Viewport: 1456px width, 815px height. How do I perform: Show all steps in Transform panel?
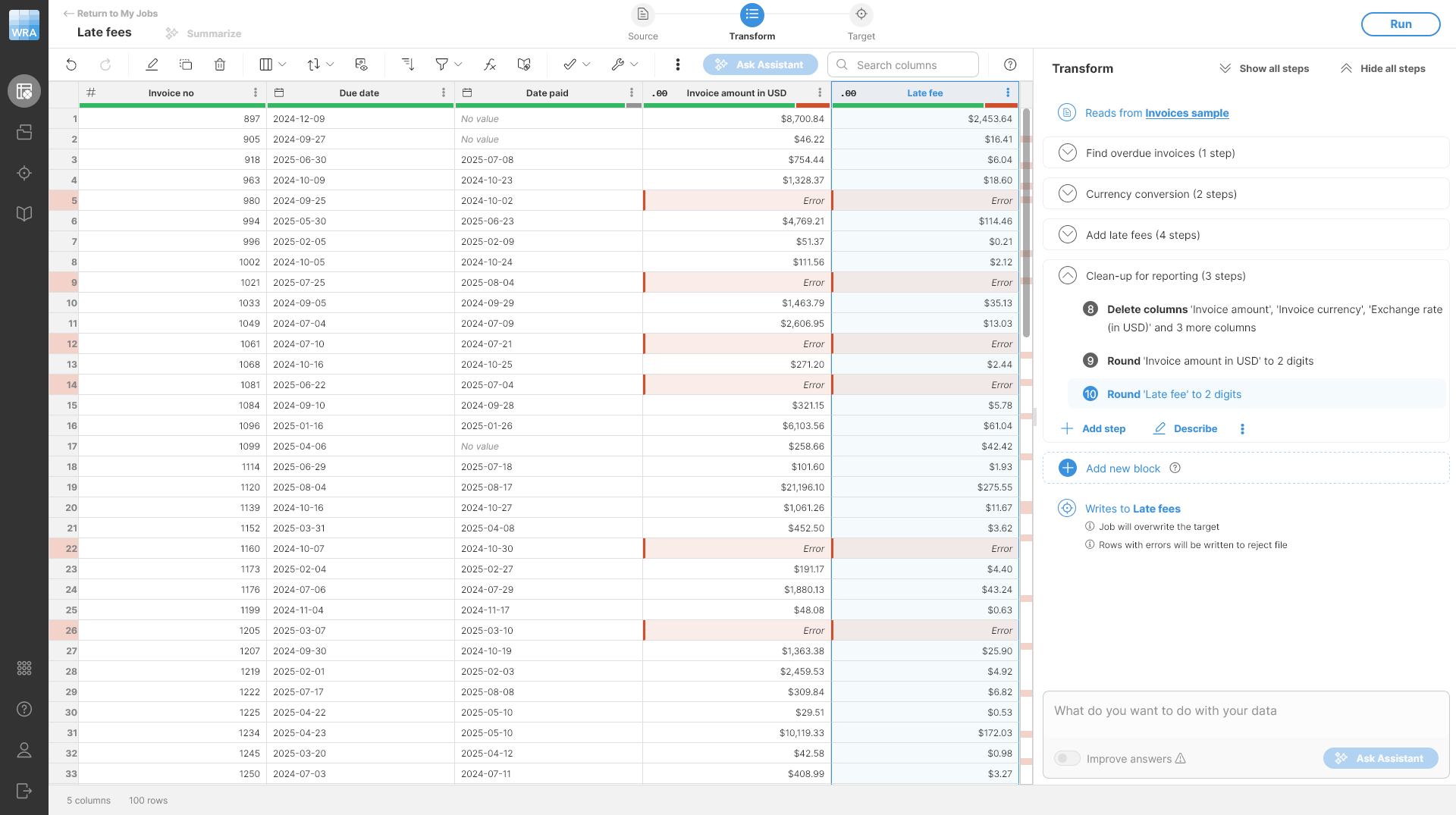point(1264,68)
